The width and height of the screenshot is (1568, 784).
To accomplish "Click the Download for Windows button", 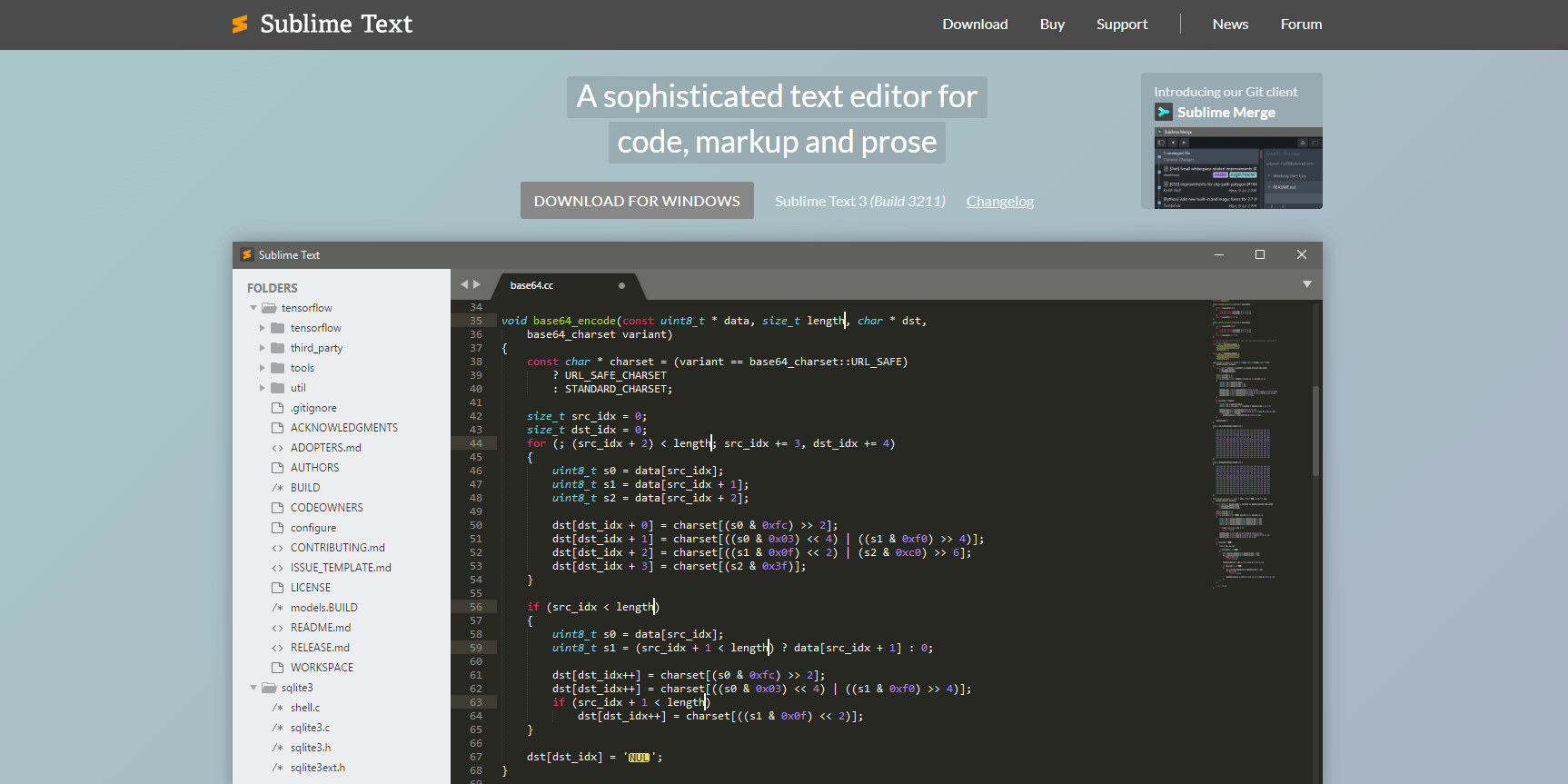I will (637, 201).
